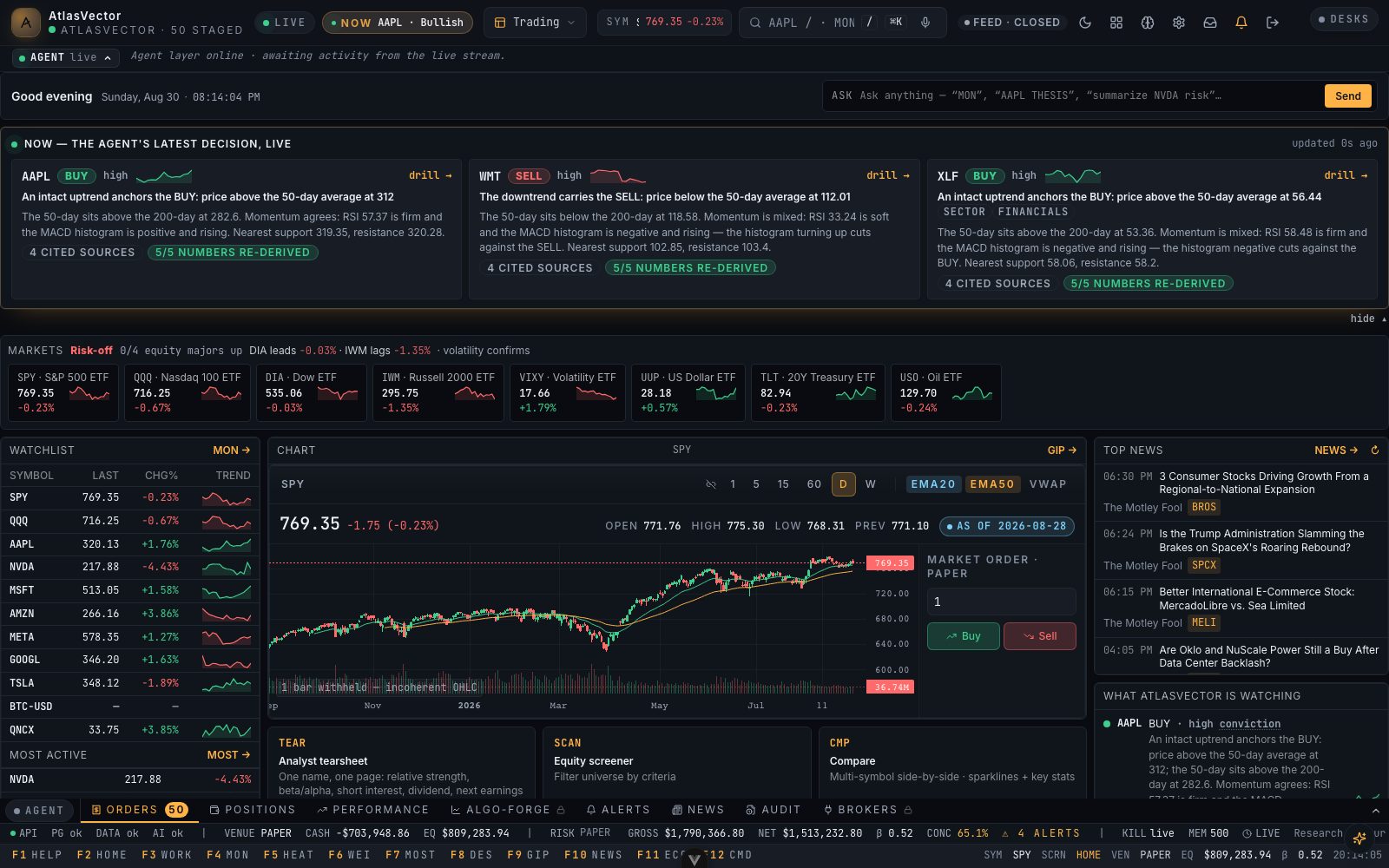Open the brain AI icon in header
This screenshot has width=1389, height=868.
(x=1148, y=23)
